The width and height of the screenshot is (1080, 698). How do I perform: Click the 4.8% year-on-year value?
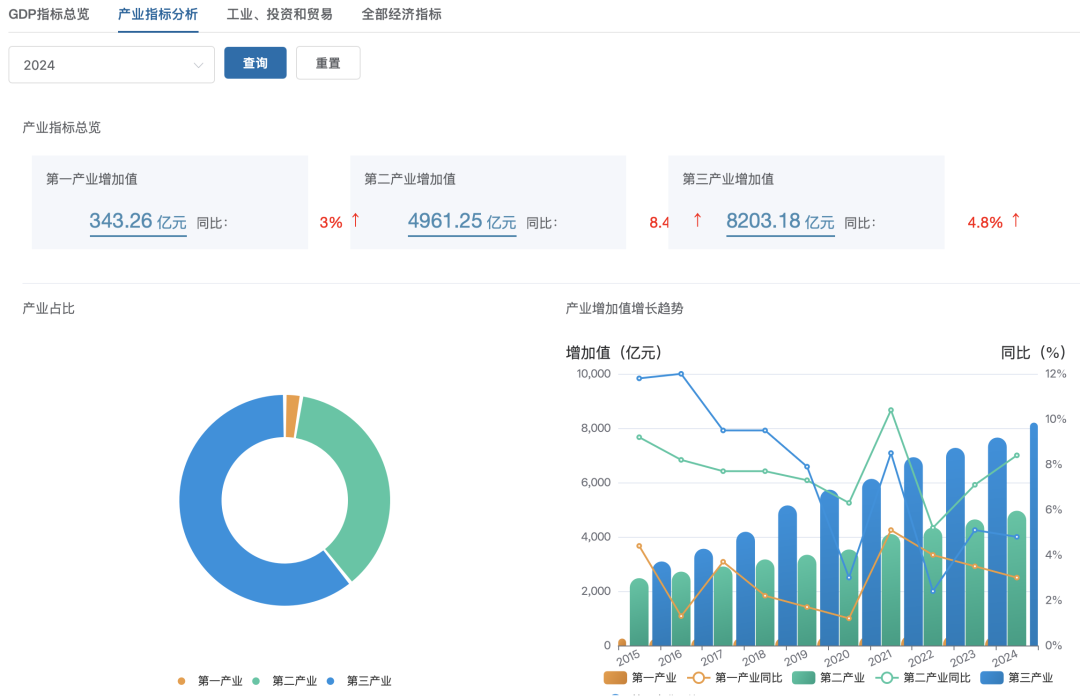(985, 223)
